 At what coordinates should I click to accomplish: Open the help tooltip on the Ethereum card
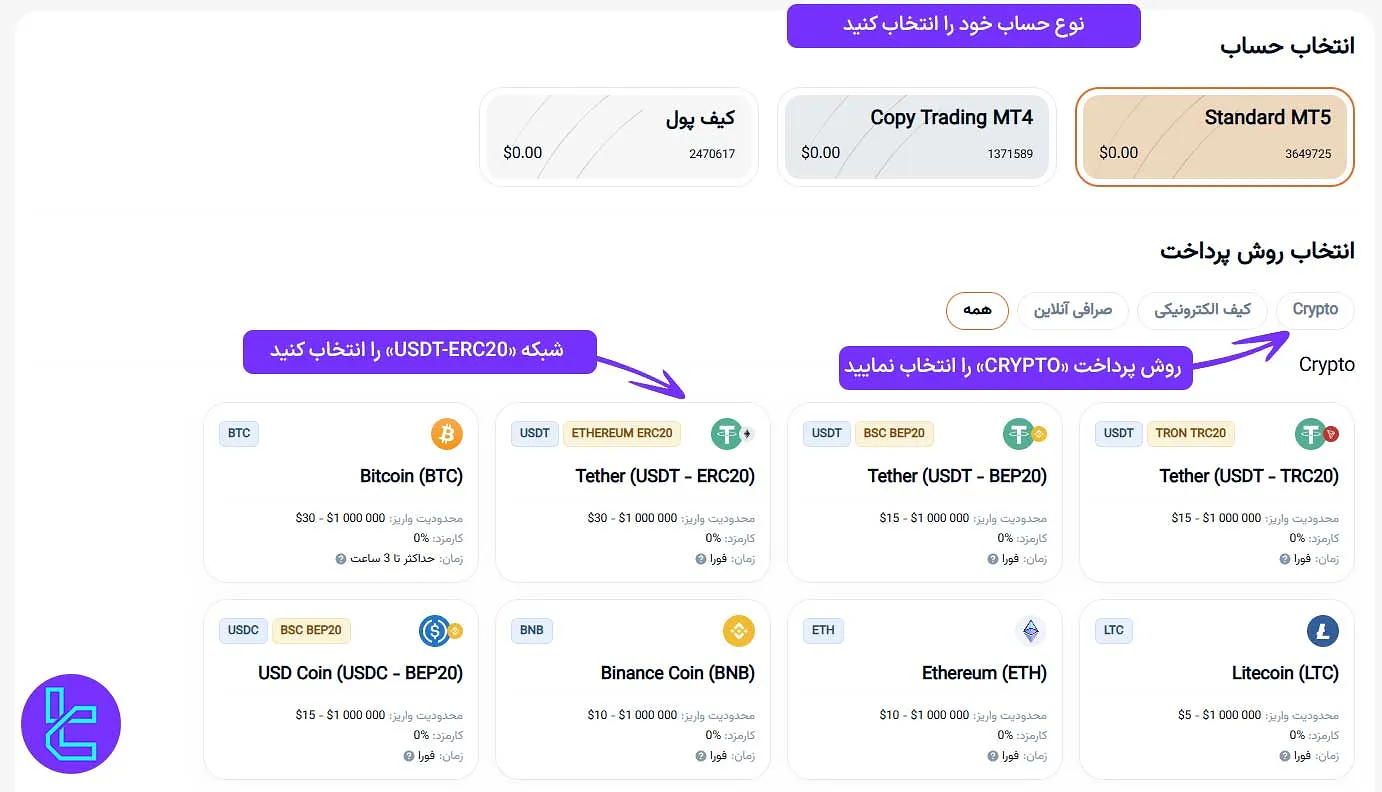click(x=992, y=755)
